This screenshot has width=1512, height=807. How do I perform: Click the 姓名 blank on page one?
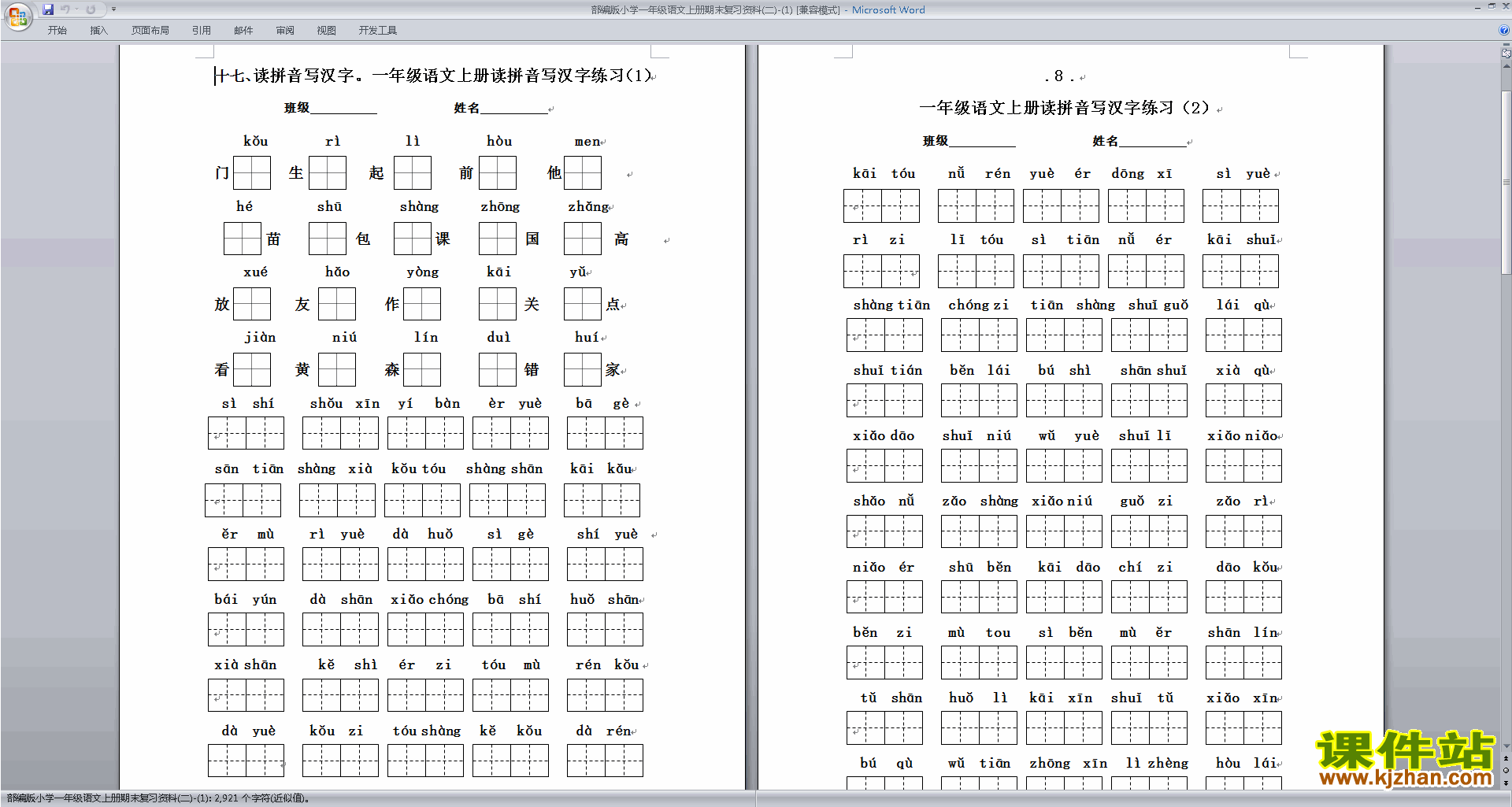513,109
